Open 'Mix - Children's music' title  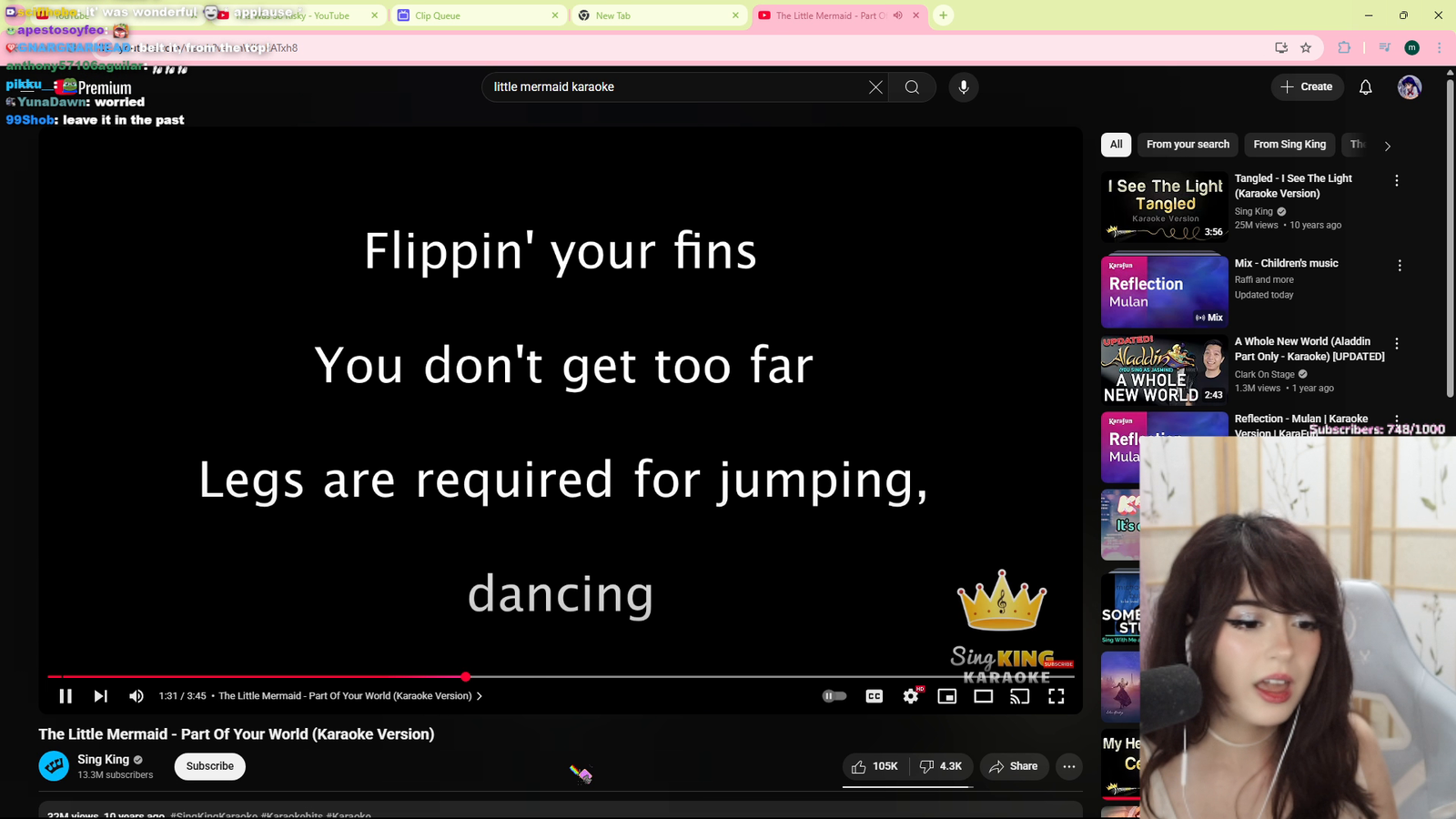1287,263
